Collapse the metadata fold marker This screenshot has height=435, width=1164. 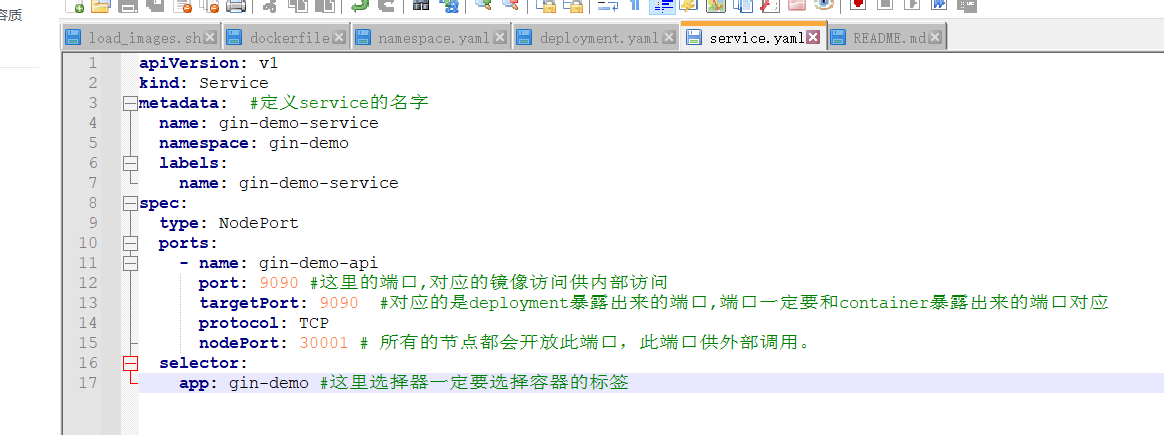pos(131,102)
